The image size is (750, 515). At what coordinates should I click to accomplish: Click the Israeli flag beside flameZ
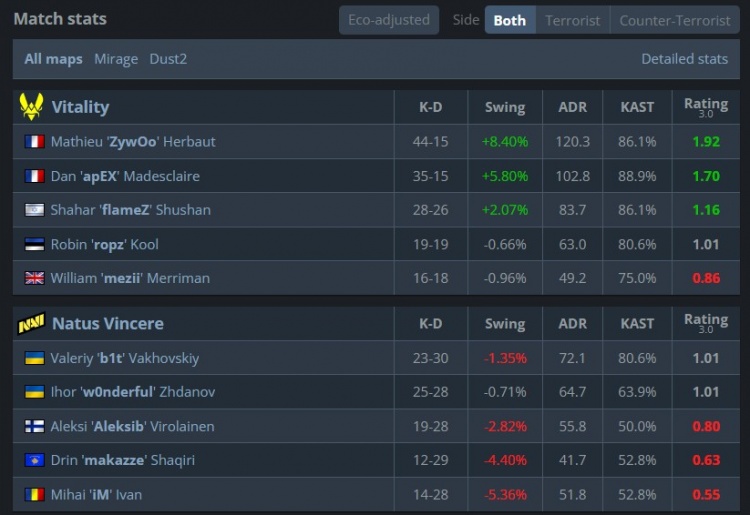click(34, 210)
